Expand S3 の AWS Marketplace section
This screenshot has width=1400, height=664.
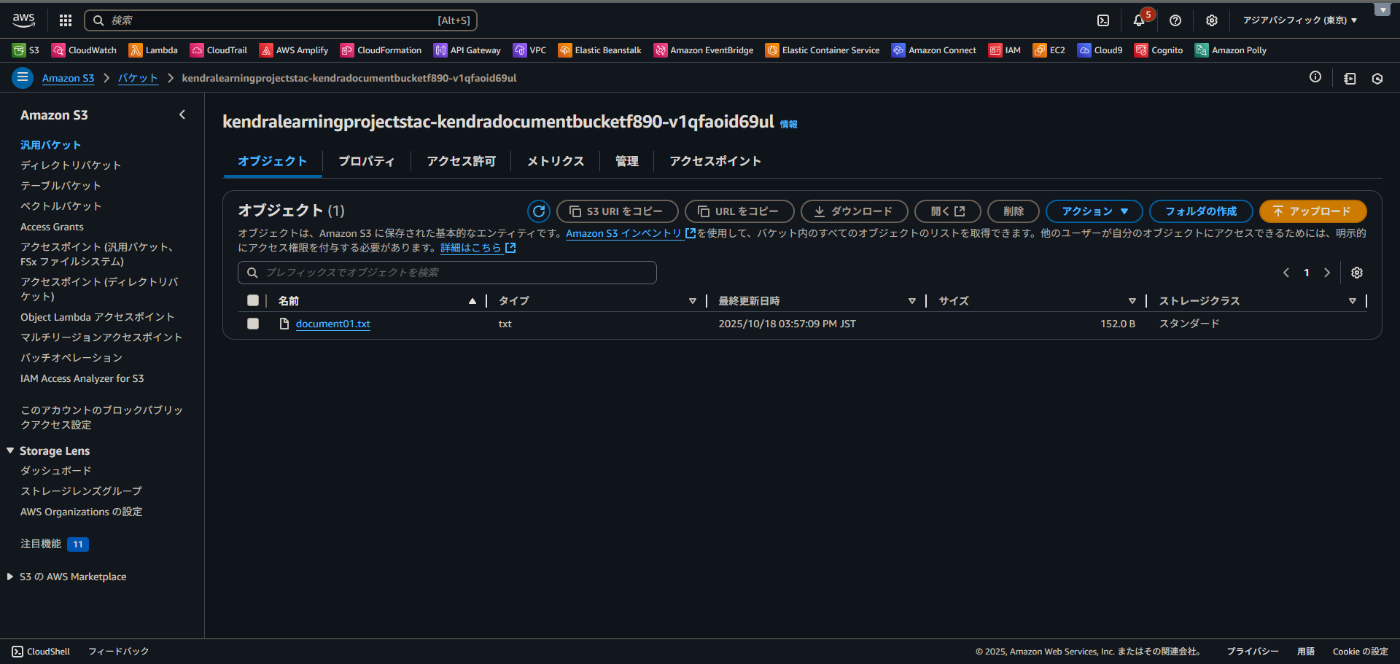pyautogui.click(x=10, y=577)
